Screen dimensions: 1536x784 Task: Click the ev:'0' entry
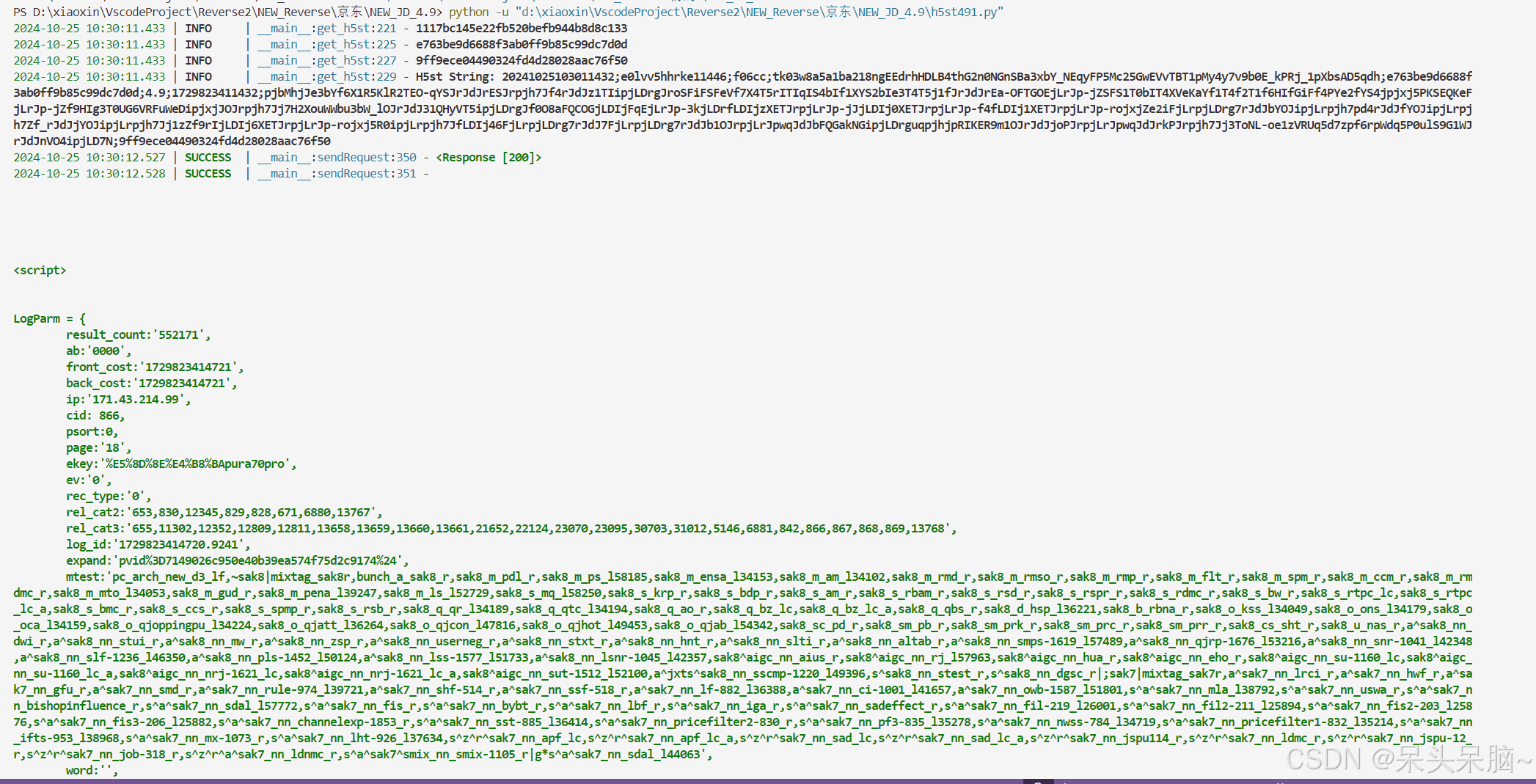89,480
